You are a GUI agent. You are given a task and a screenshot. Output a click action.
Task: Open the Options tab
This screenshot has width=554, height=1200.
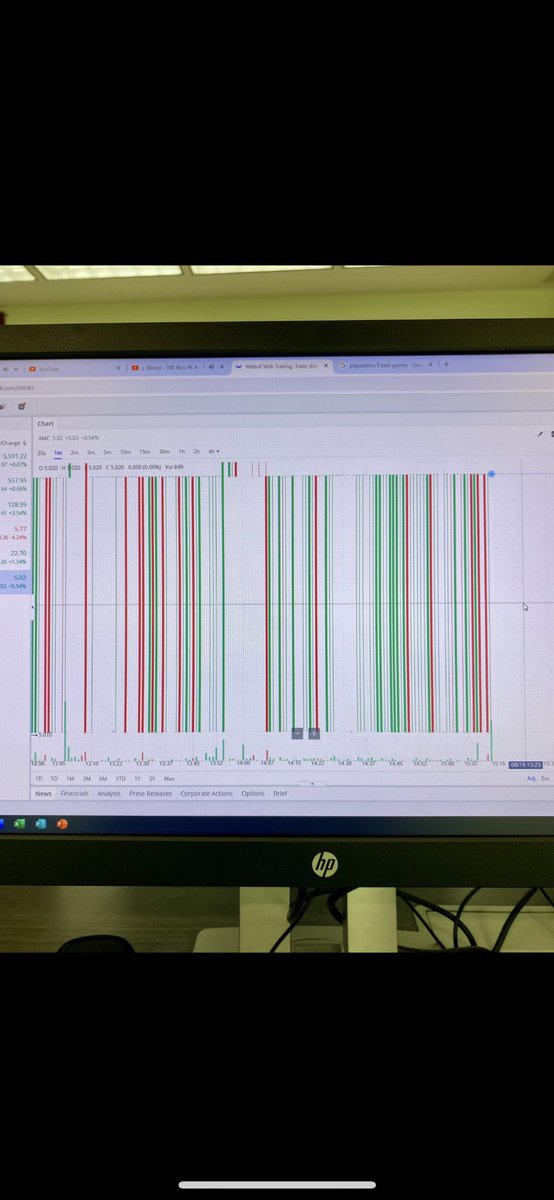tap(253, 793)
